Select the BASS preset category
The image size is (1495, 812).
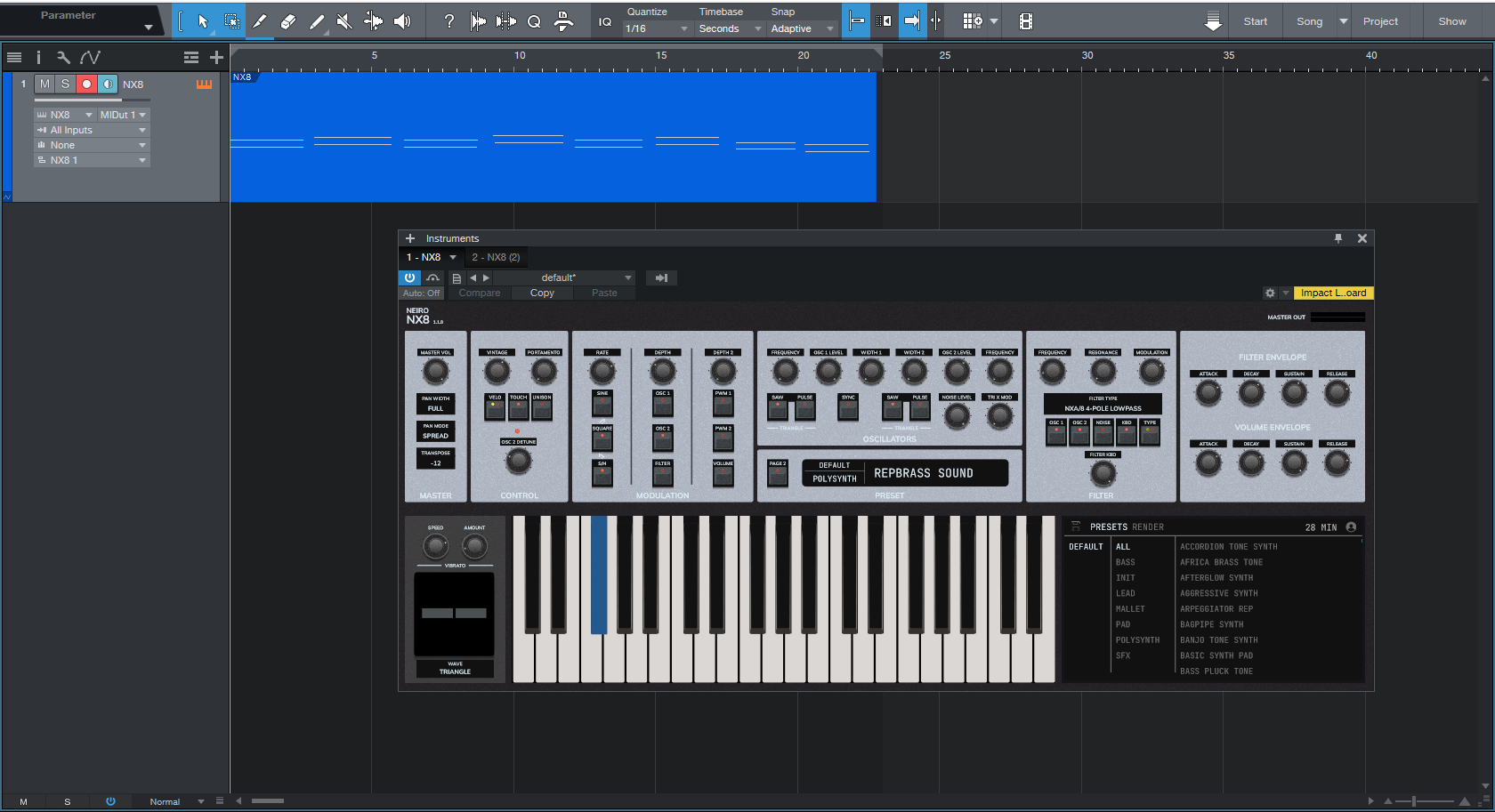(1126, 562)
